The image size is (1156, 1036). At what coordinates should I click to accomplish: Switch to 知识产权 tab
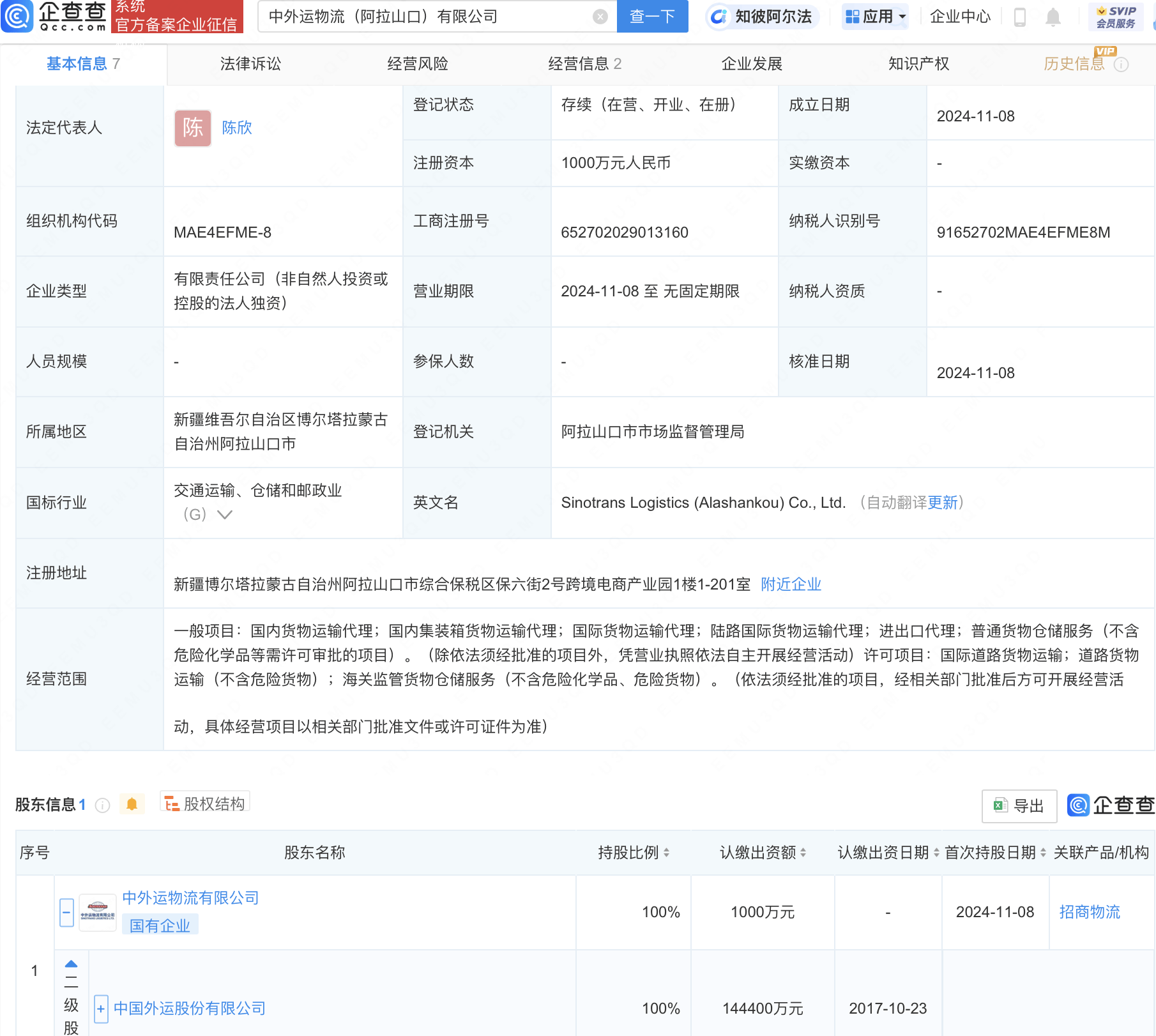pos(918,64)
